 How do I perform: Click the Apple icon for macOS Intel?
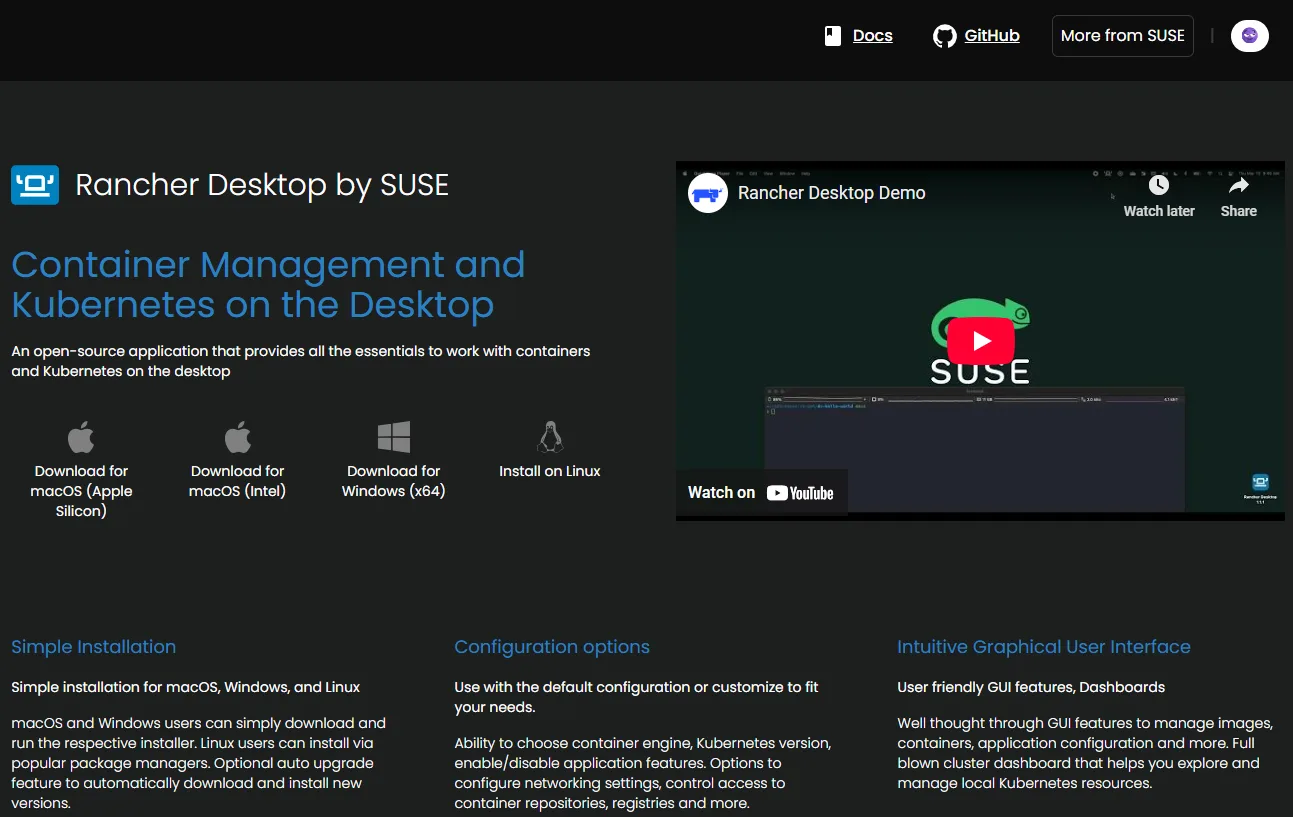click(237, 437)
